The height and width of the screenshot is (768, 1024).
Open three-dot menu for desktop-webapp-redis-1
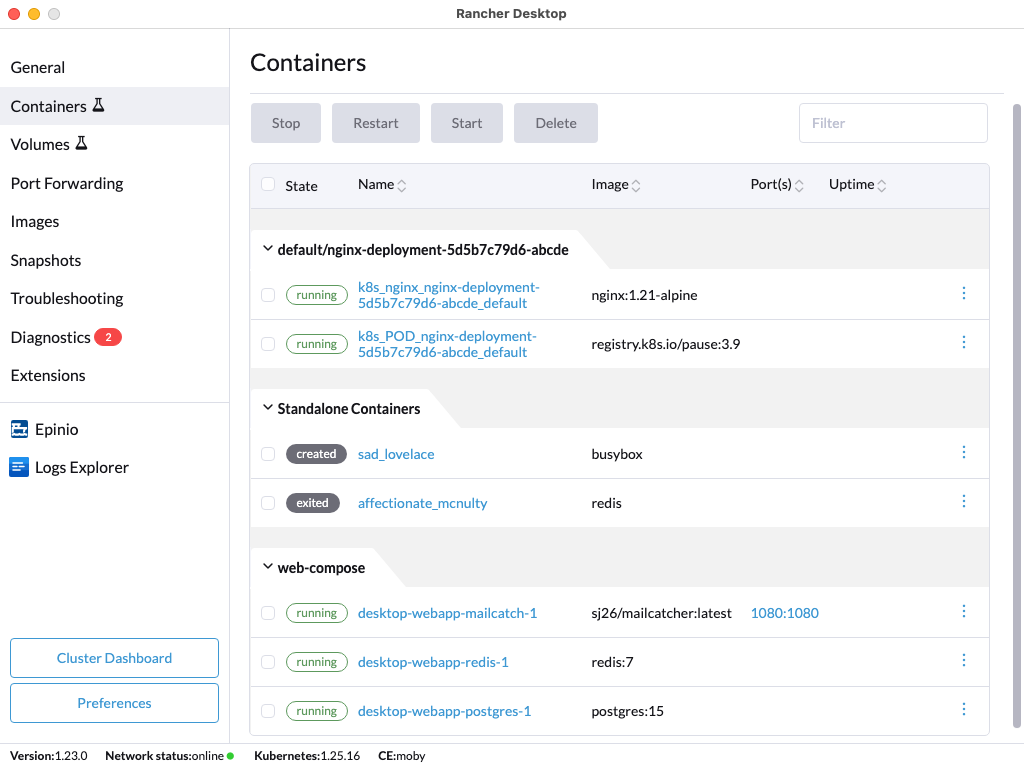pyautogui.click(x=963, y=660)
